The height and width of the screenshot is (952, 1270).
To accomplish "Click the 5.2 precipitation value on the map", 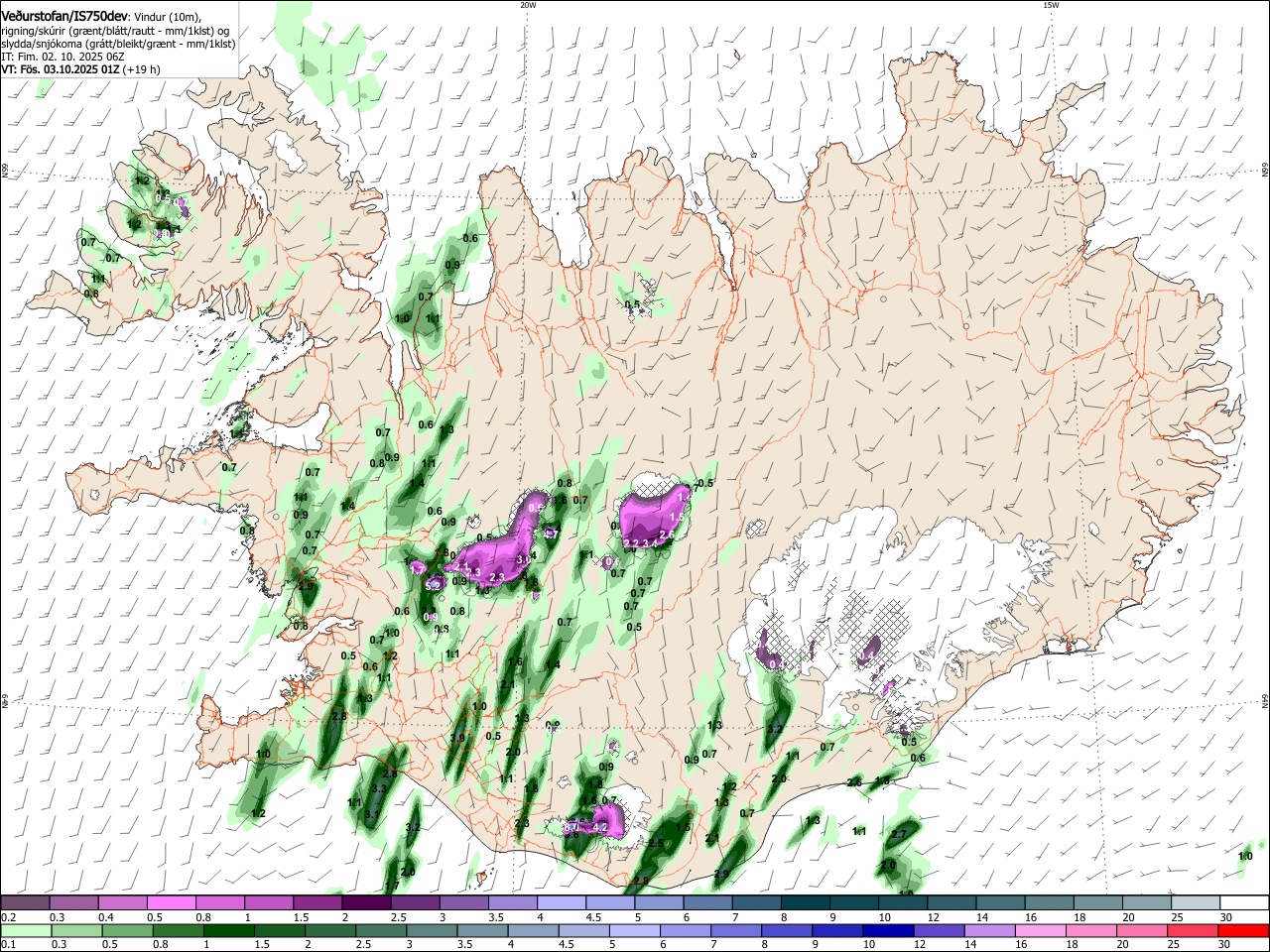I will [433, 586].
